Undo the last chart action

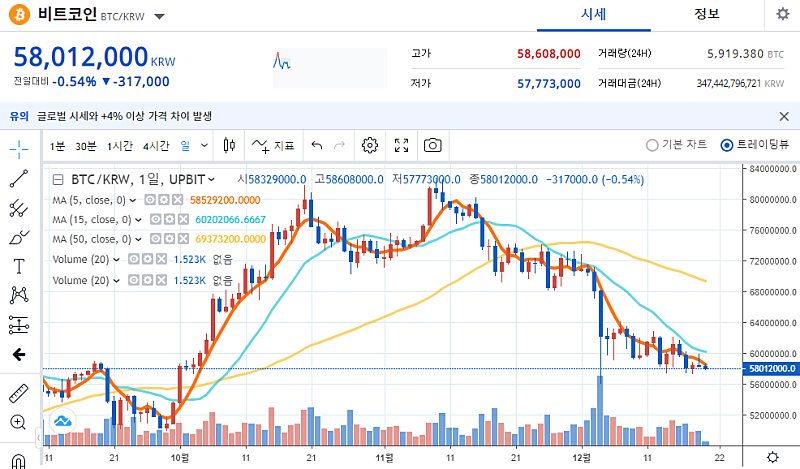317,145
